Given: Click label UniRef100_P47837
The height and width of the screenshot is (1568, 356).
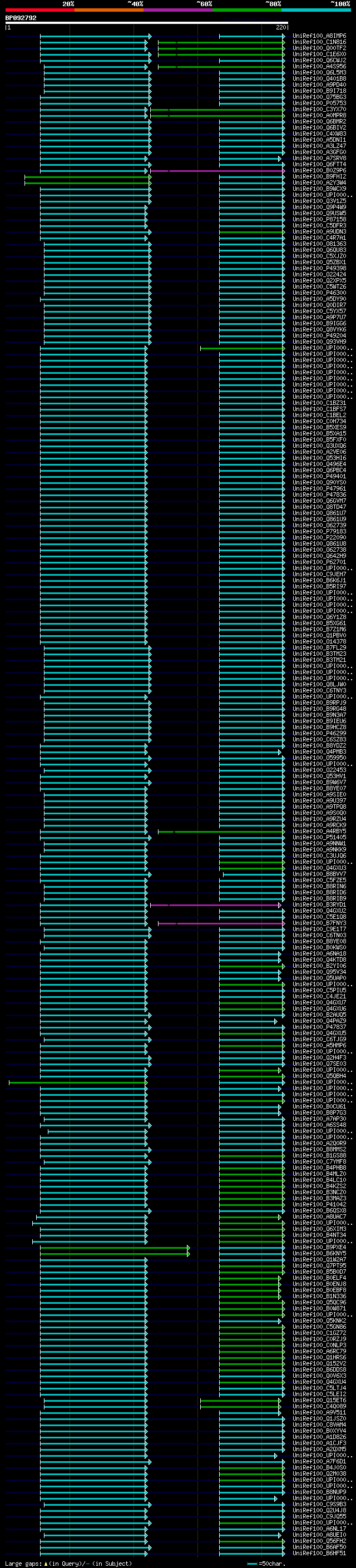Looking at the screenshot, I should click(319, 1027).
